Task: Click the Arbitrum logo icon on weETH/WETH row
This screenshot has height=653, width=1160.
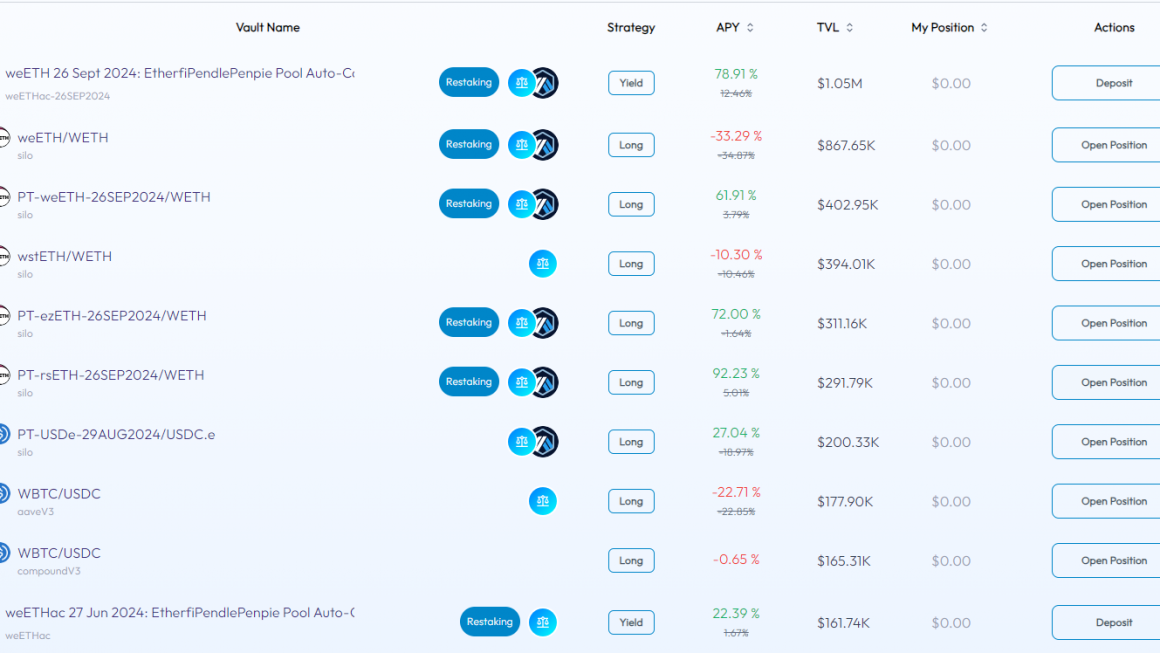Action: (x=544, y=145)
